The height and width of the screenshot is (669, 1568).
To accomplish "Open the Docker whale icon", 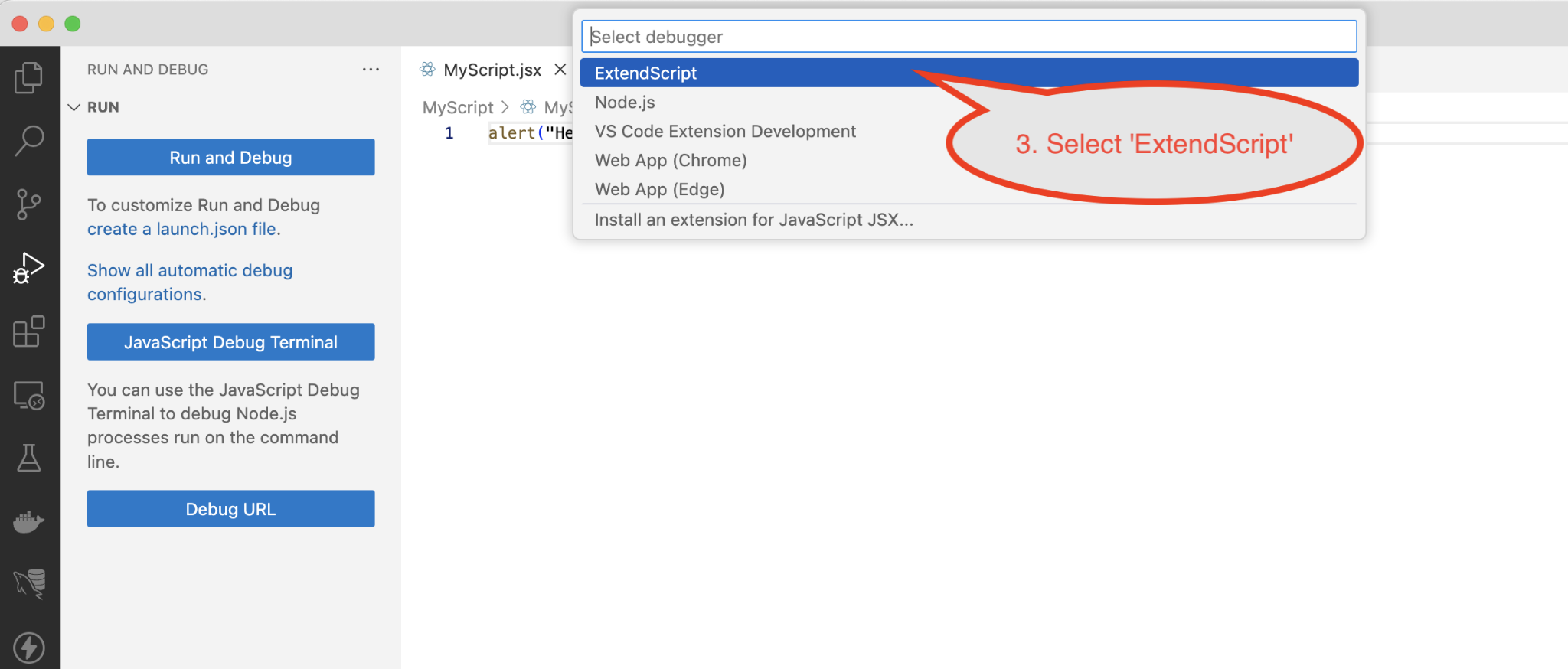I will [29, 522].
